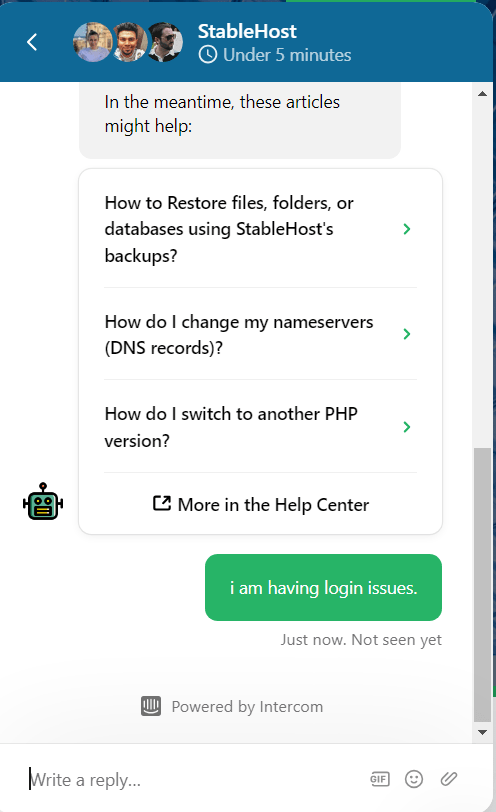Click the third avatar with sunglasses

165,42
